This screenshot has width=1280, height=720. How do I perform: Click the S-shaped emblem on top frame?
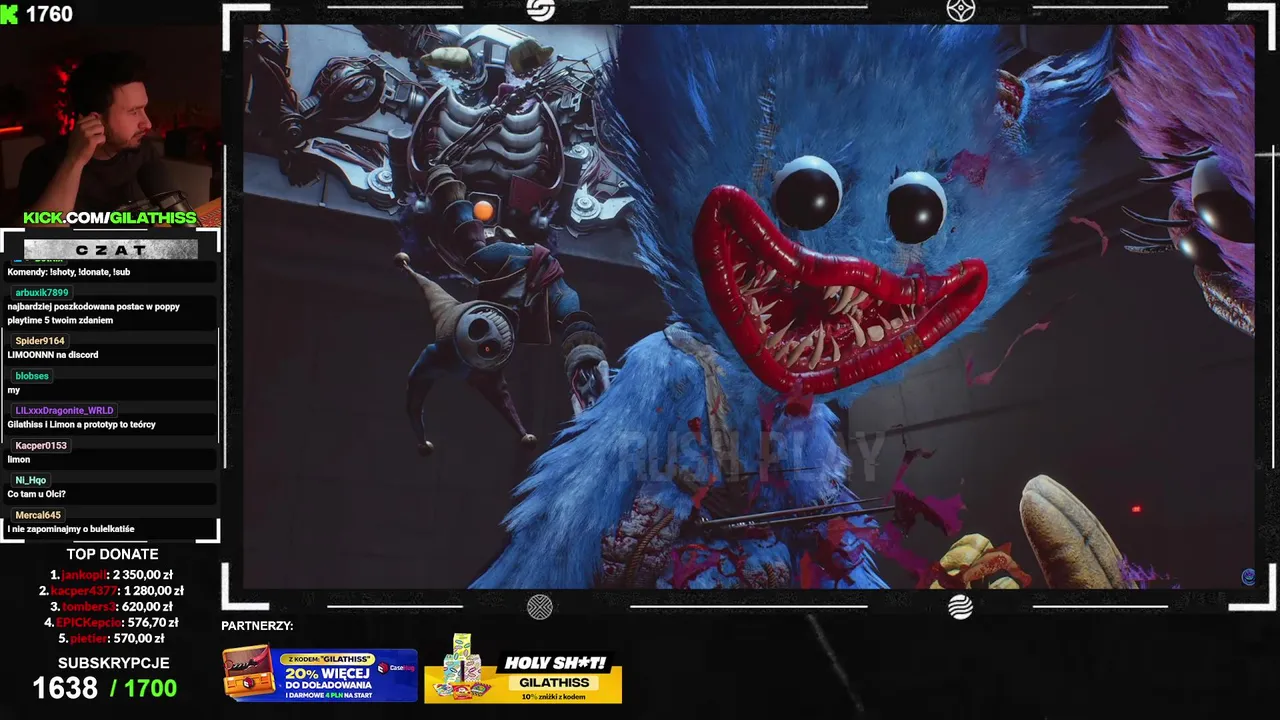pyautogui.click(x=540, y=10)
